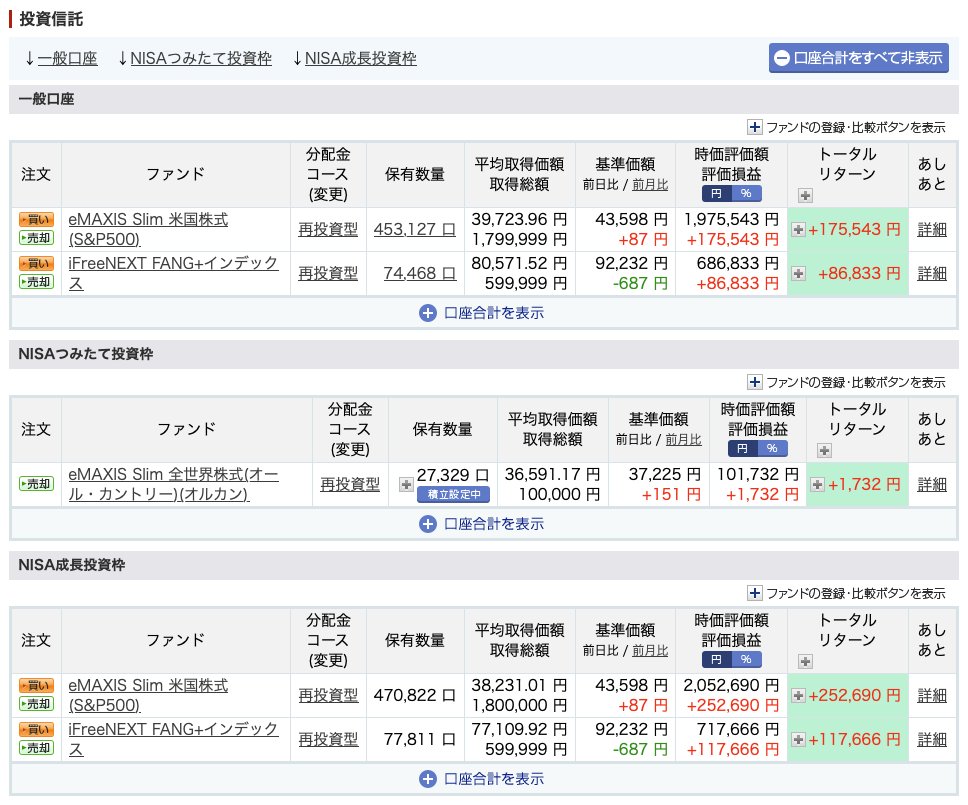Click 再投資型 for iFreeNEXT FANG+ in NISA成長投資枠
This screenshot has height=805, width=968.
328,740
